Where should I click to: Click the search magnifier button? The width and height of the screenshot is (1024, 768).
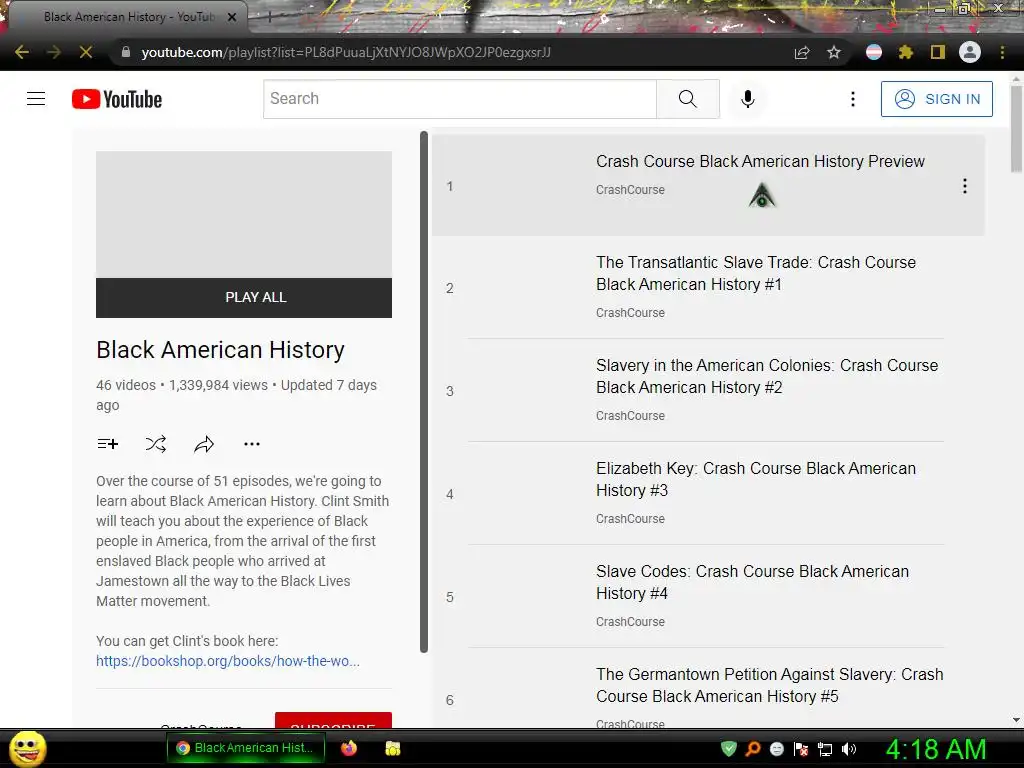click(688, 99)
